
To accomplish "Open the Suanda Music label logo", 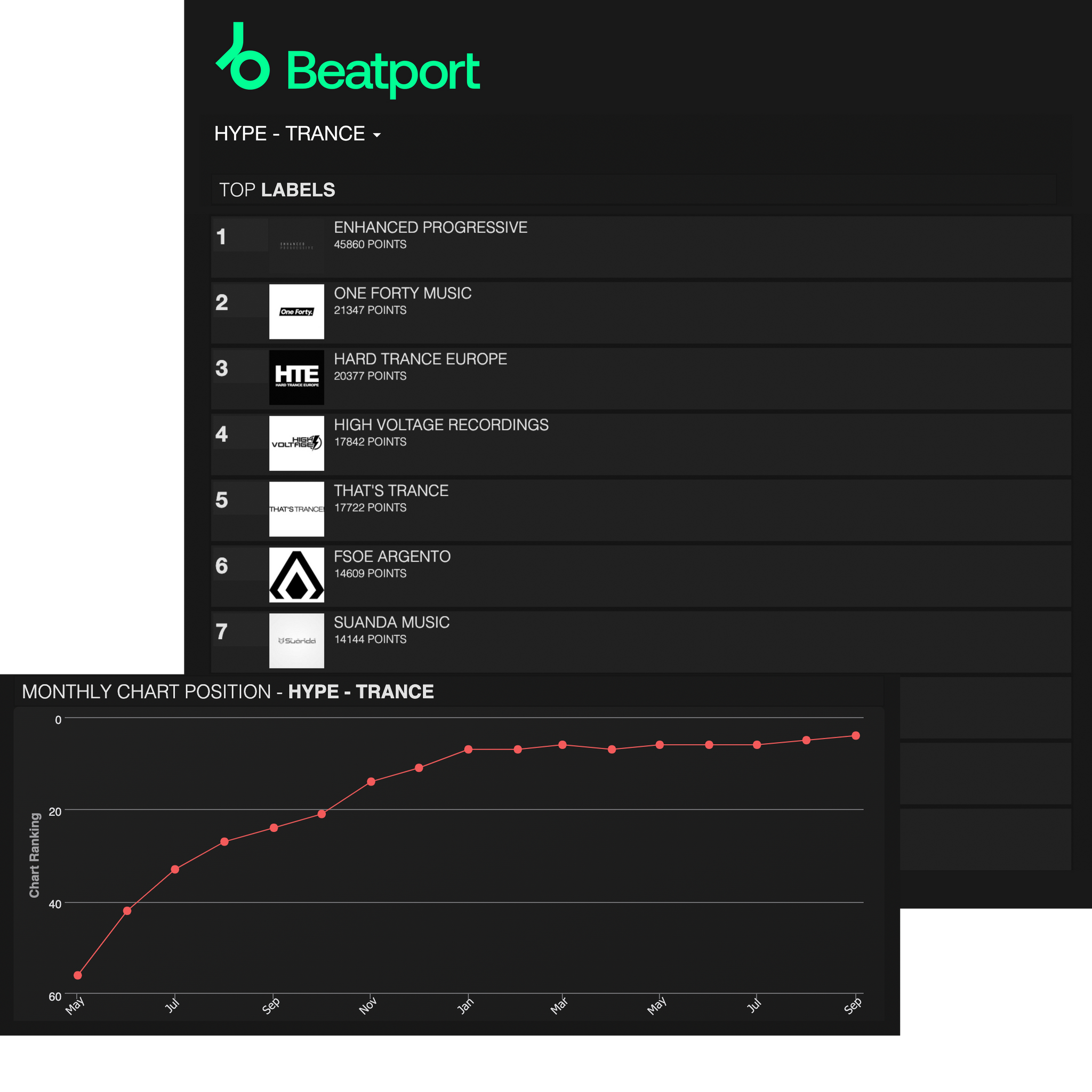I will point(297,641).
